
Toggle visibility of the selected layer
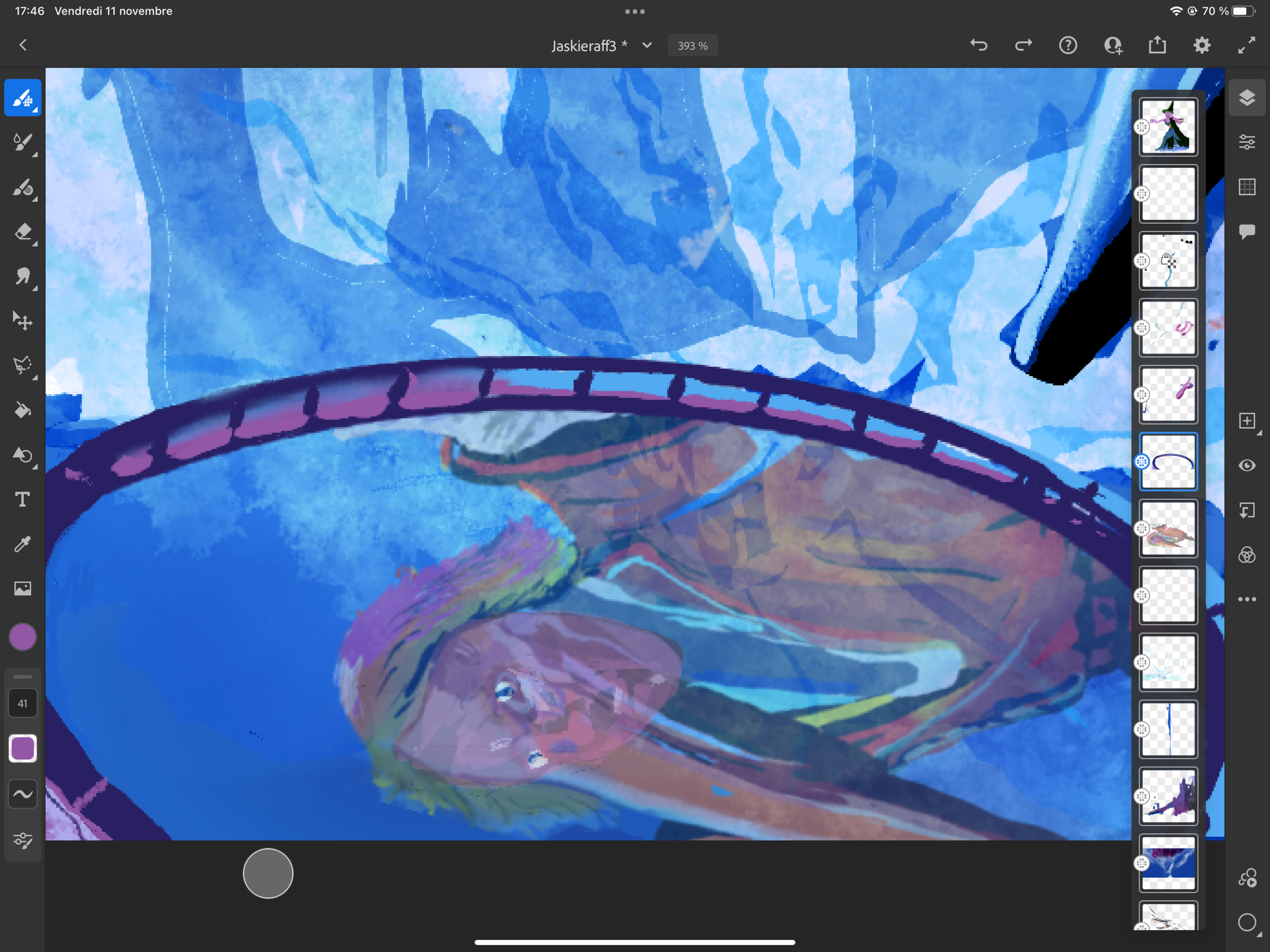pyautogui.click(x=1247, y=465)
